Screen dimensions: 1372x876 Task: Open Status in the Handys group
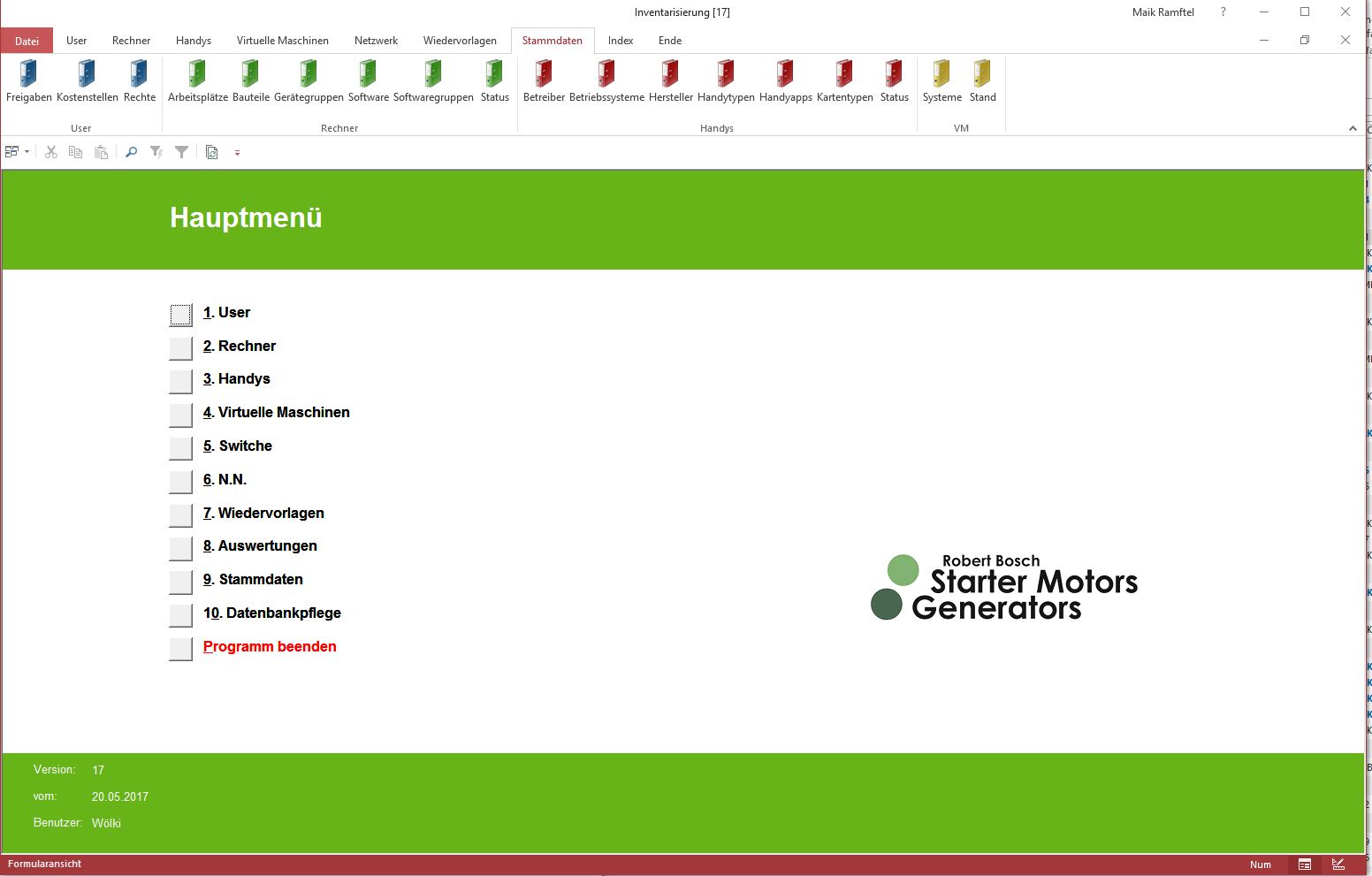pyautogui.click(x=894, y=81)
